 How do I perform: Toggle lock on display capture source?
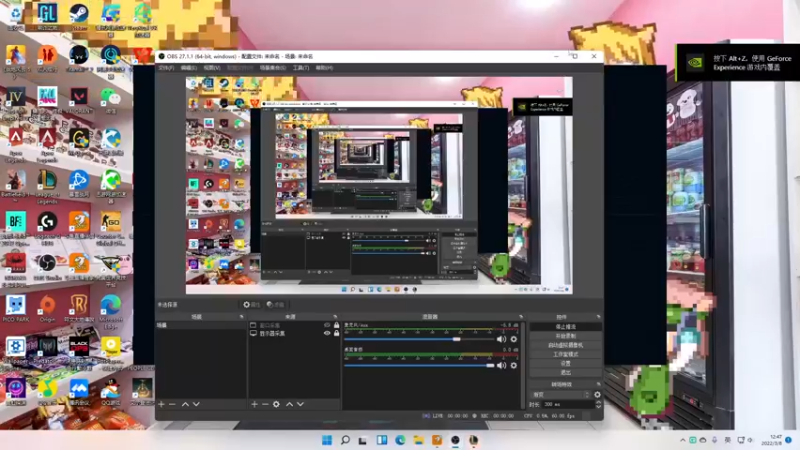coord(336,333)
